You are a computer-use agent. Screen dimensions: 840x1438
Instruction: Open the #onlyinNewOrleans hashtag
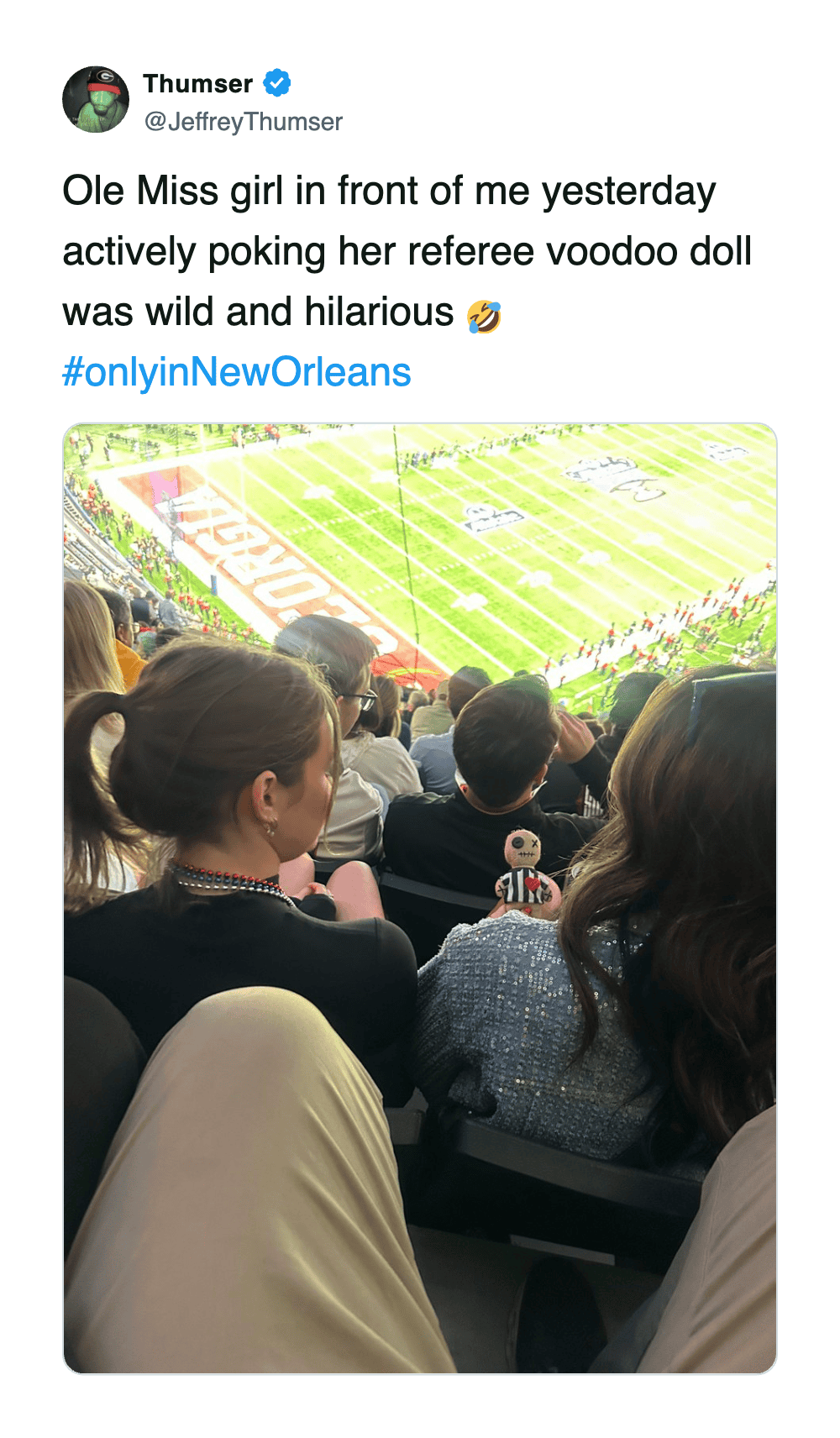[236, 372]
